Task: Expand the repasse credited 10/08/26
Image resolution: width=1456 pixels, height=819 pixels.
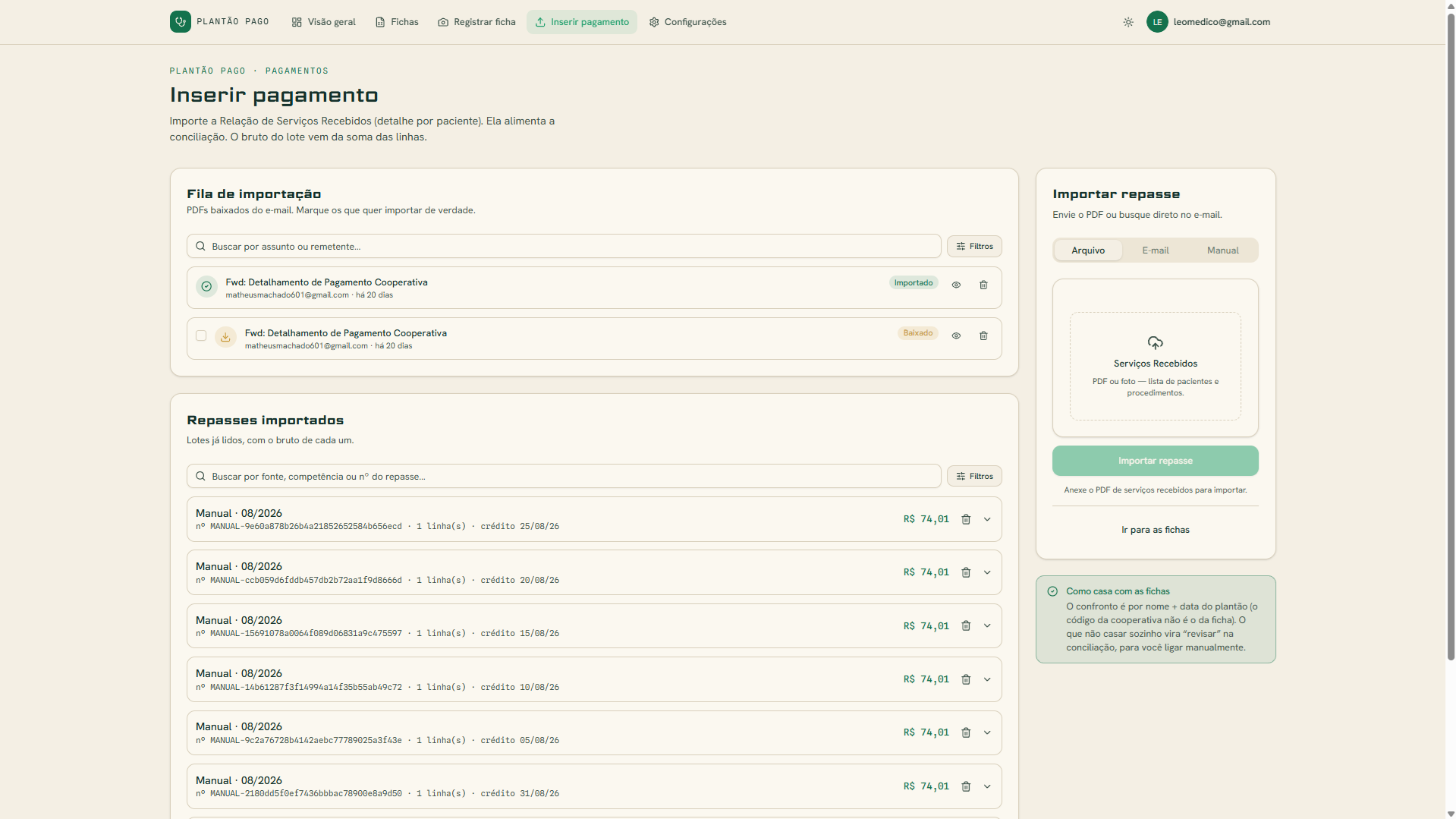Action: (x=987, y=679)
